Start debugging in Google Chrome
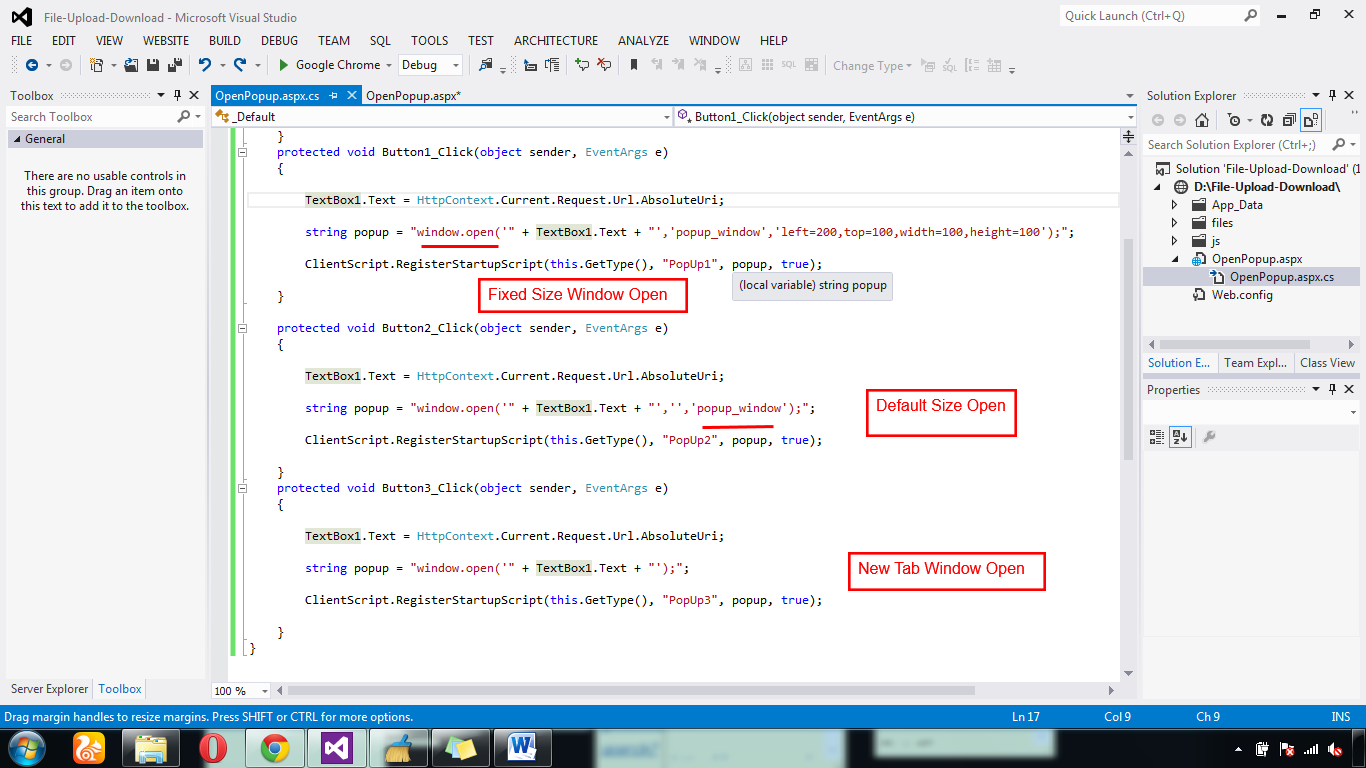The width and height of the screenshot is (1366, 768). pos(329,65)
